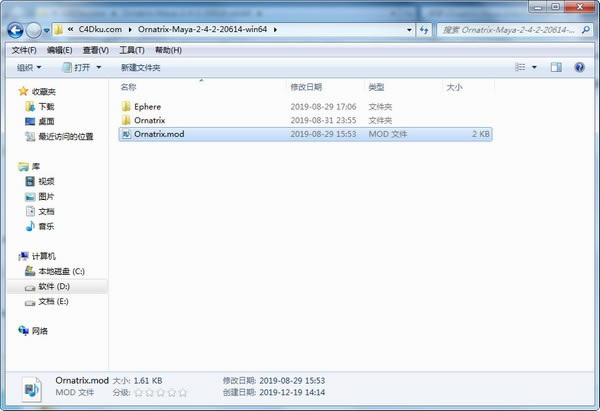Open the 图片 library
Image resolution: width=600 pixels, height=411 pixels.
click(46, 197)
